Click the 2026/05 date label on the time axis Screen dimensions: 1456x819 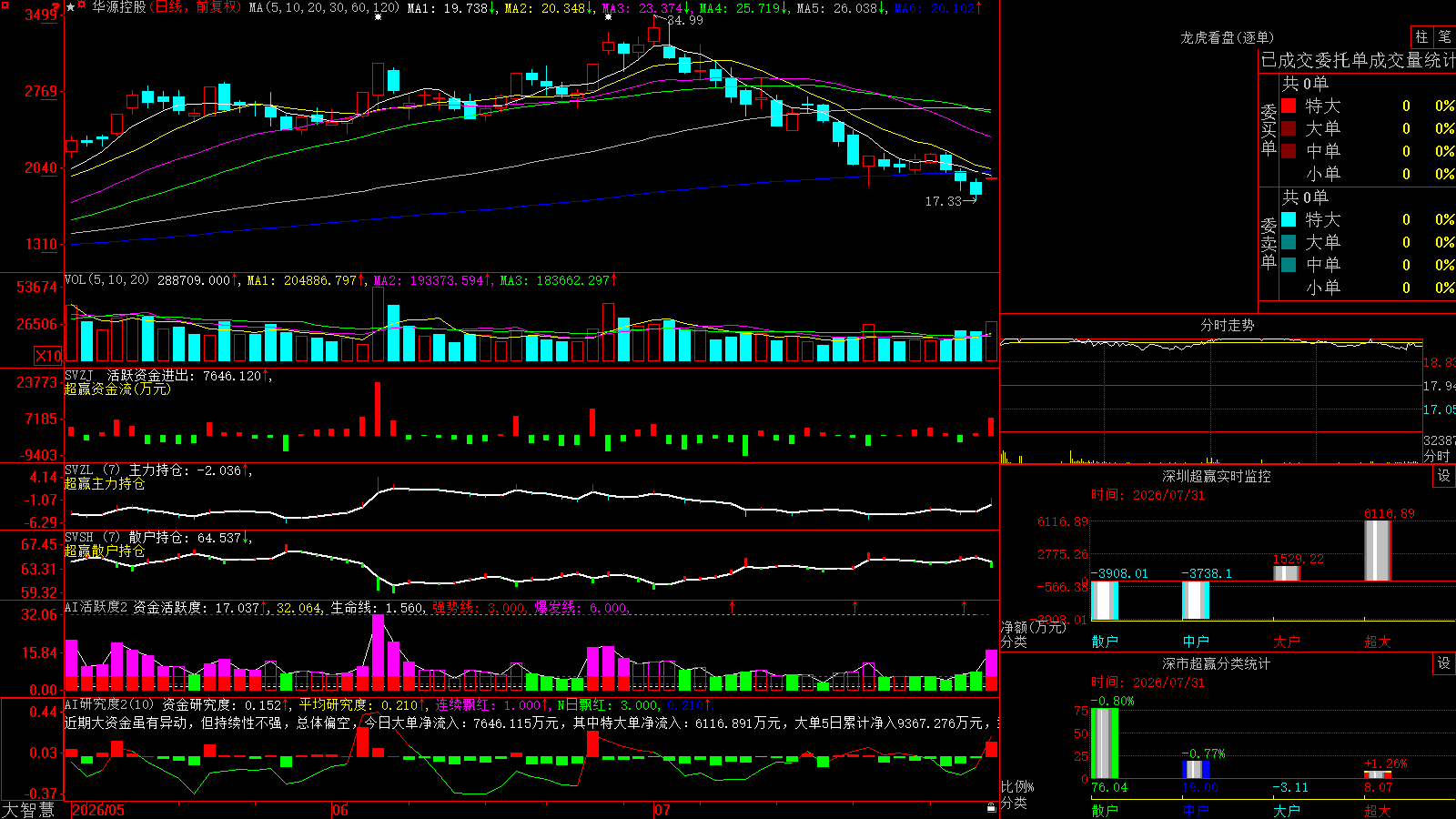tap(98, 810)
